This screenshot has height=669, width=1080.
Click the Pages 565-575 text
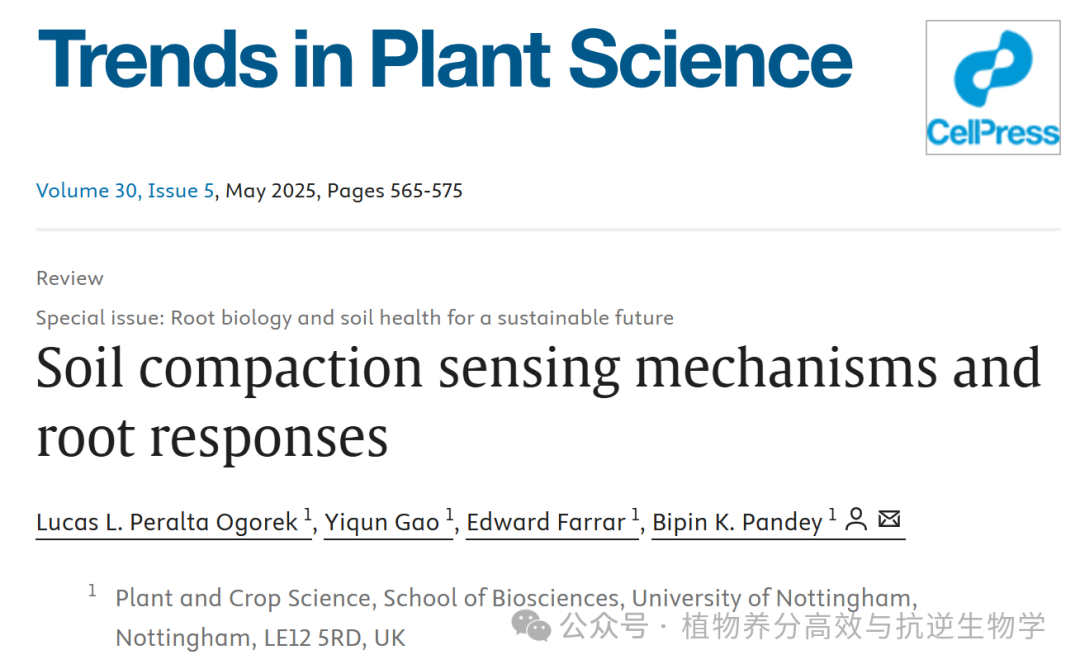pyautogui.click(x=395, y=190)
